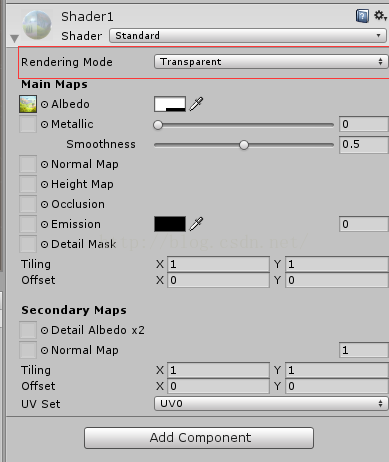This screenshot has height=462, width=389.
Task: Click the Detail Albedo x2 texture slot
Action: 28,330
